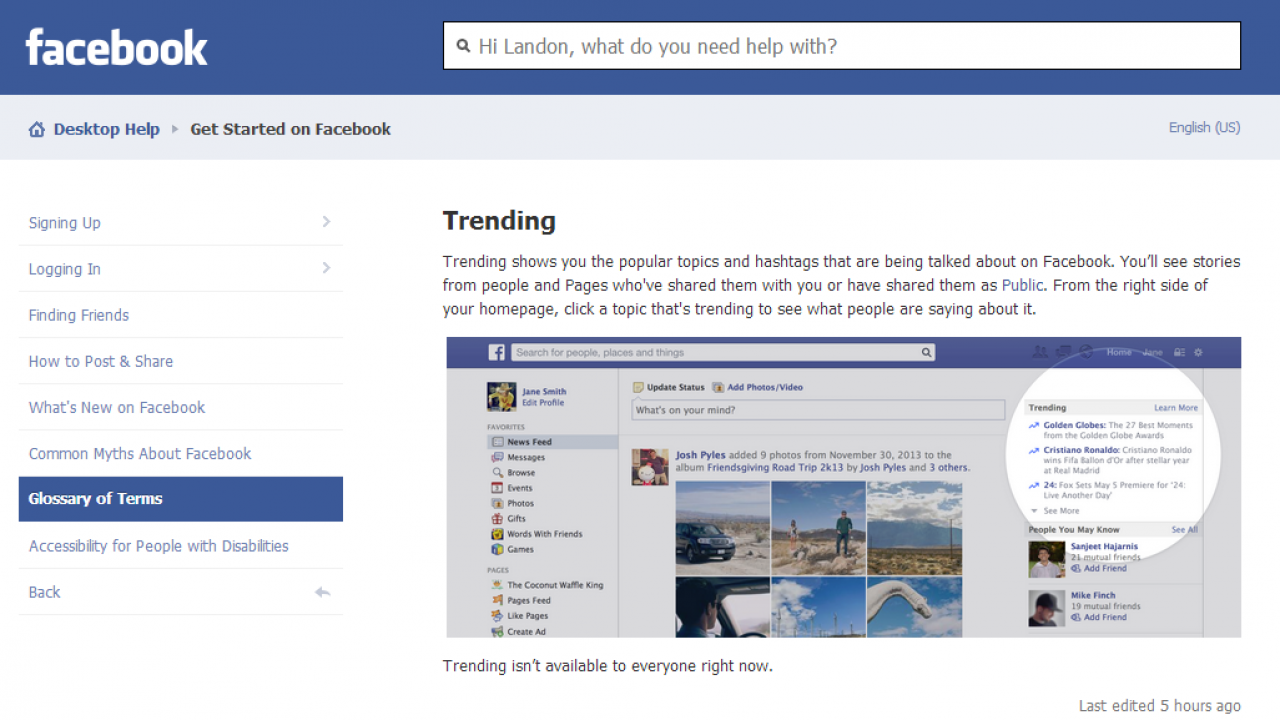This screenshot has width=1280, height=720.
Task: Open Pages Feed via its flag icon
Action: point(497,600)
